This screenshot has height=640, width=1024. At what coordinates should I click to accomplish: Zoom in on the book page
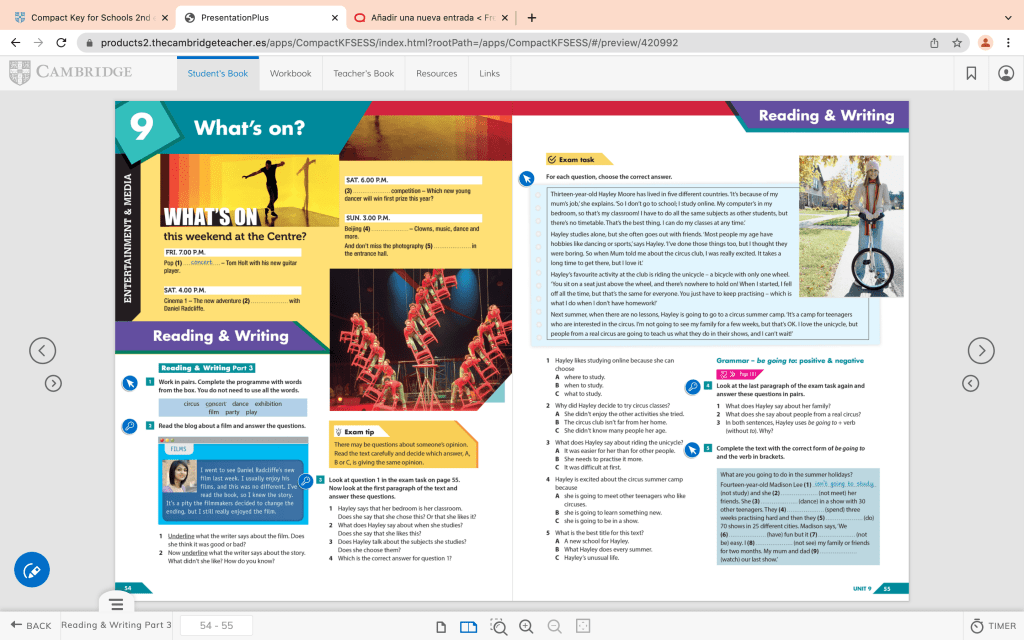[x=526, y=626]
